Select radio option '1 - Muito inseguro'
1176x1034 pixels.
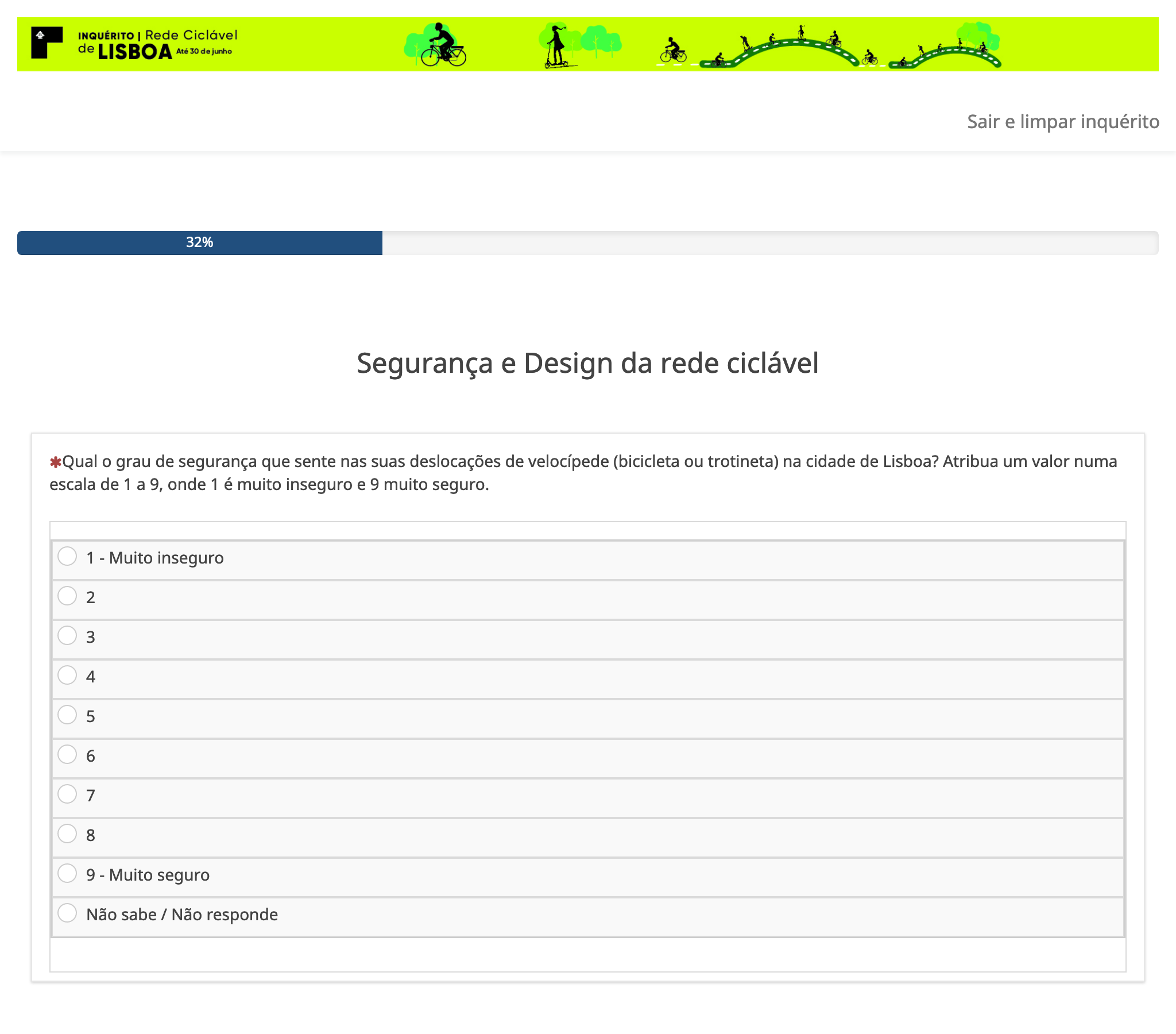click(67, 557)
